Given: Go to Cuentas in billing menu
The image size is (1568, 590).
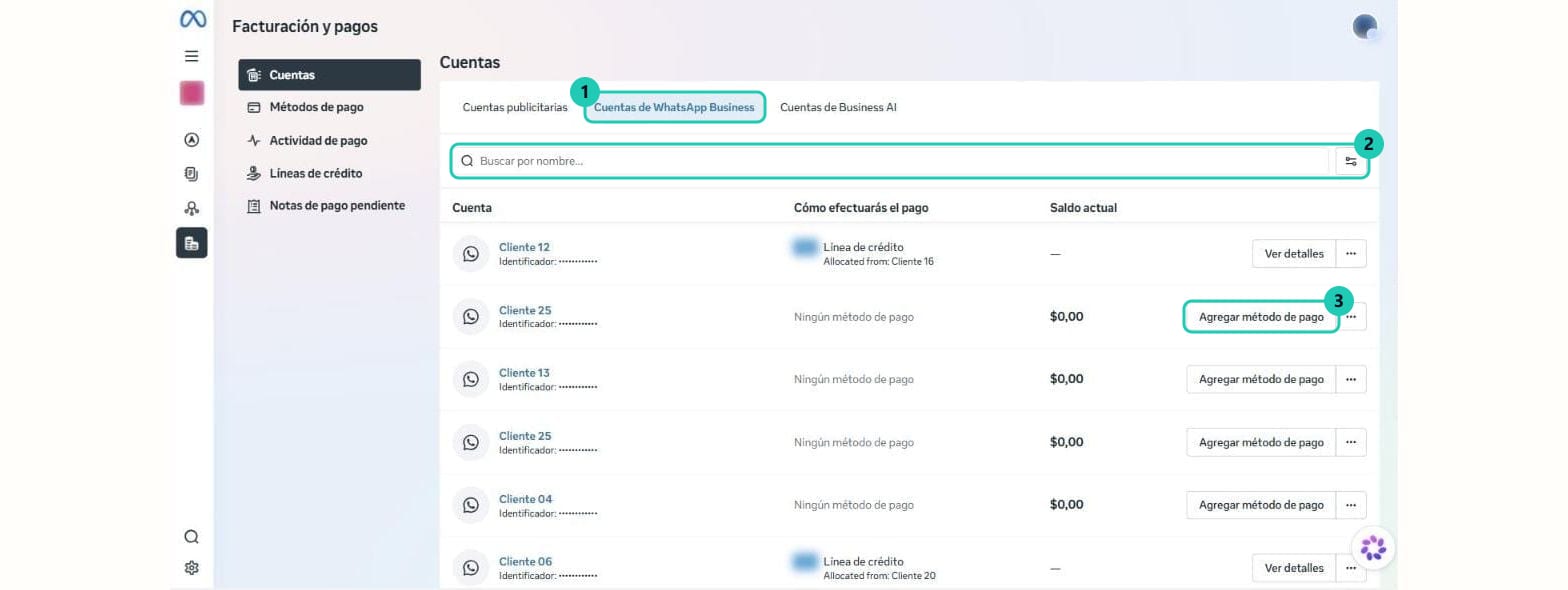Looking at the screenshot, I should (329, 75).
